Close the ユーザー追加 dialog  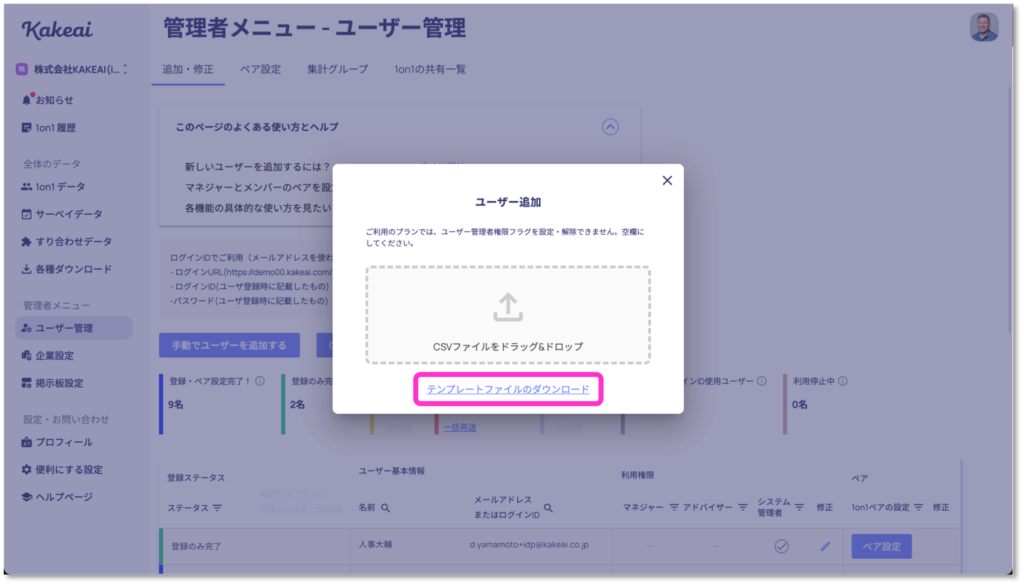pos(667,180)
